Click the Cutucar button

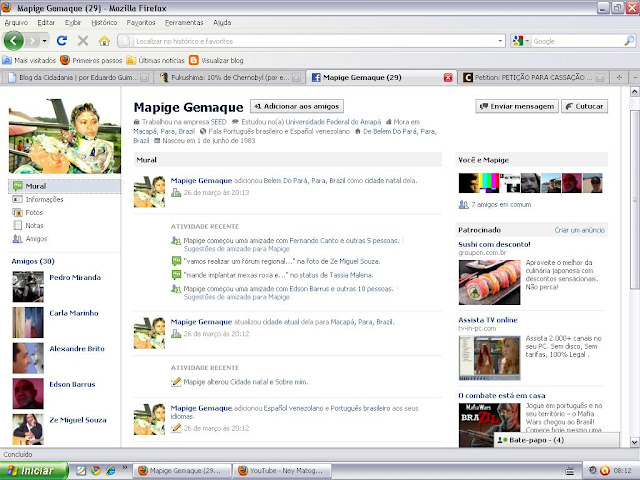point(584,106)
